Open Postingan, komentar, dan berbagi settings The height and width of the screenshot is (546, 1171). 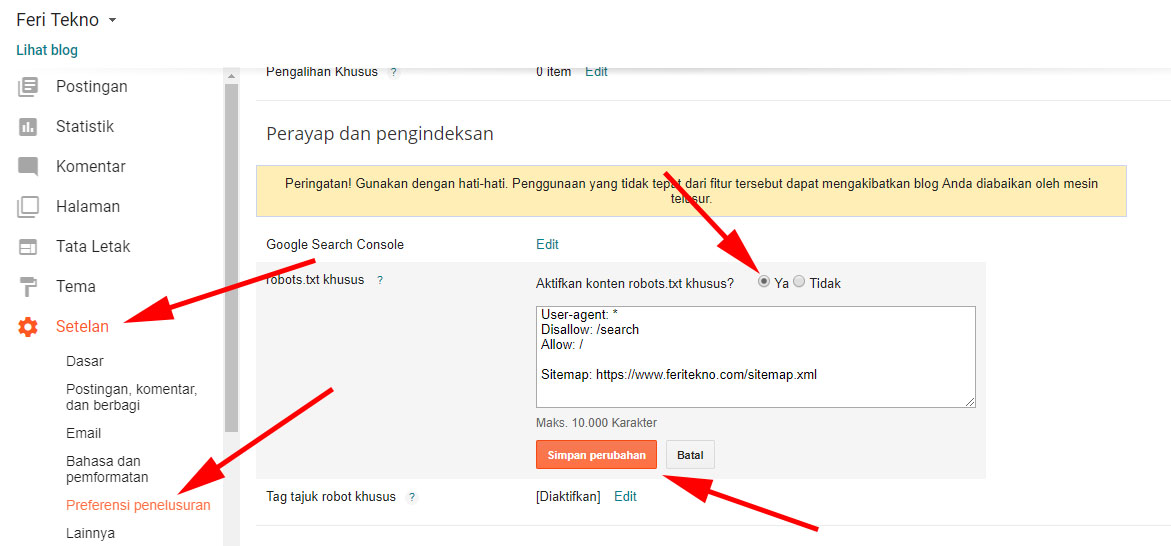click(x=131, y=397)
